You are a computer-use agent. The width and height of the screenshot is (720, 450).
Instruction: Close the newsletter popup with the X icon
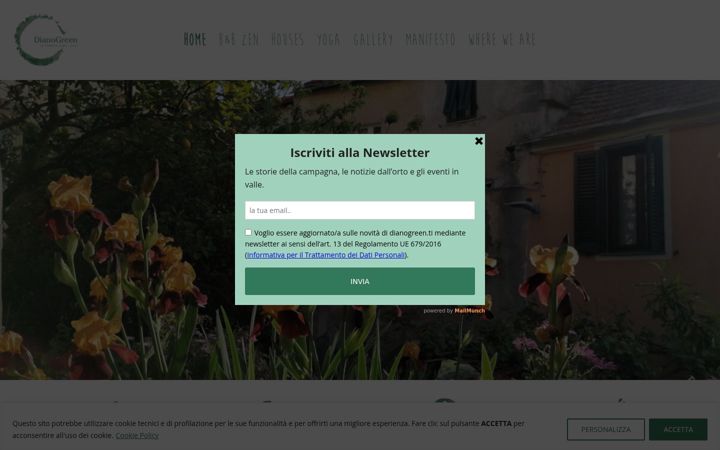click(x=478, y=141)
